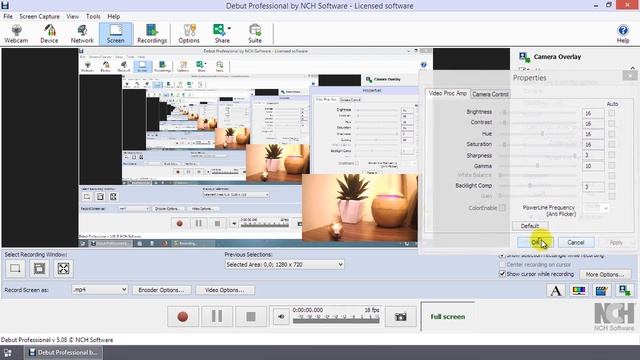Viewport: 640px width, 360px height.
Task: Toggle the Auto checkbox for Saturation
Action: click(611, 144)
